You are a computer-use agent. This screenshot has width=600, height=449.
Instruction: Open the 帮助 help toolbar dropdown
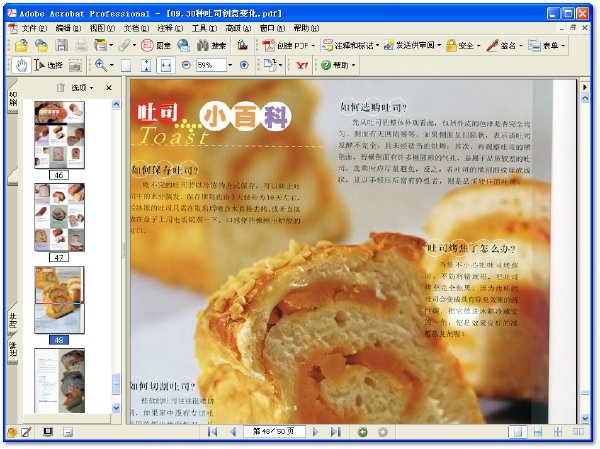[353, 65]
